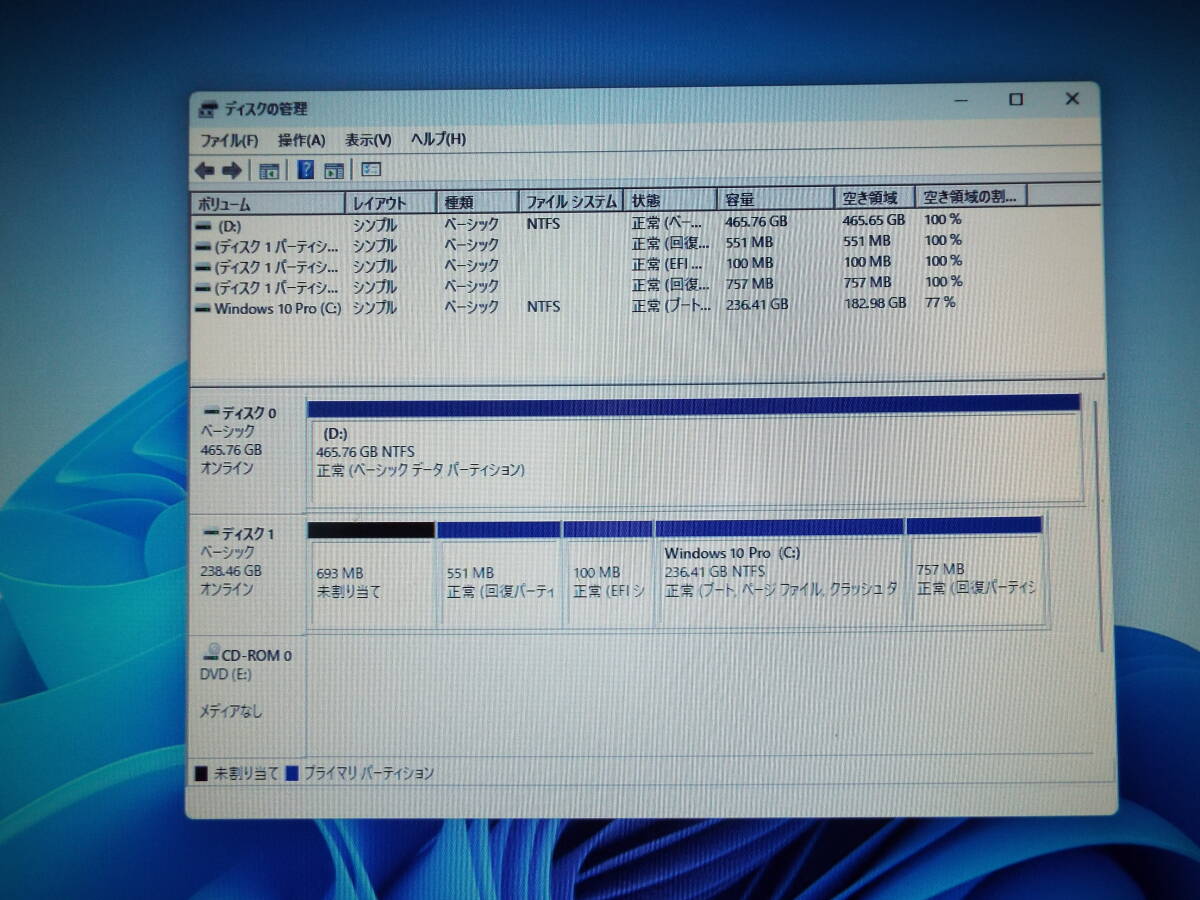Viewport: 1200px width, 900px height.
Task: Toggle the console tree pane icon
Action: click(x=268, y=170)
